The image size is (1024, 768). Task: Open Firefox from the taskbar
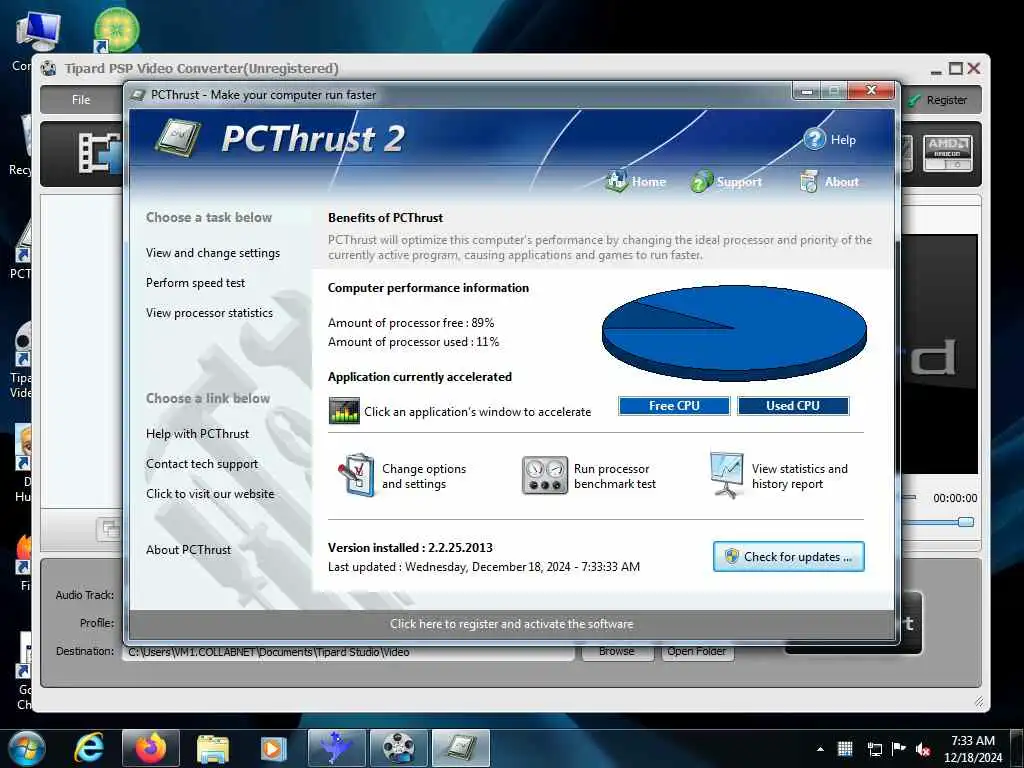click(x=150, y=748)
